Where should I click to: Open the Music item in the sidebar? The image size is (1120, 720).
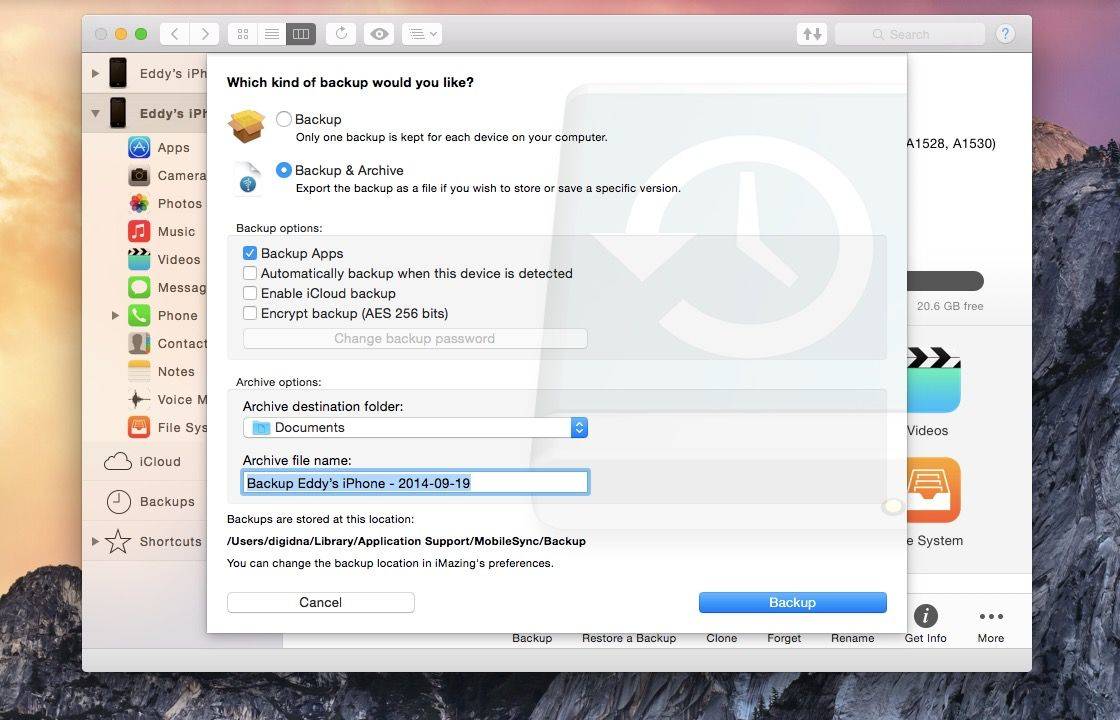click(x=176, y=231)
